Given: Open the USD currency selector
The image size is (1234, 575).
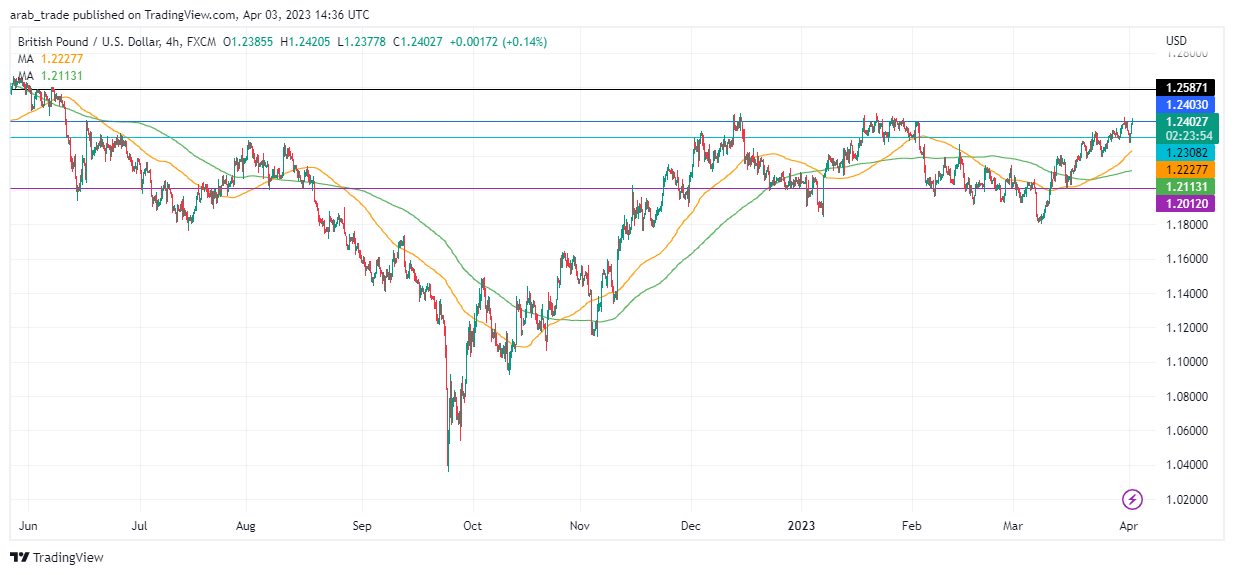Looking at the screenshot, I should point(1176,41).
